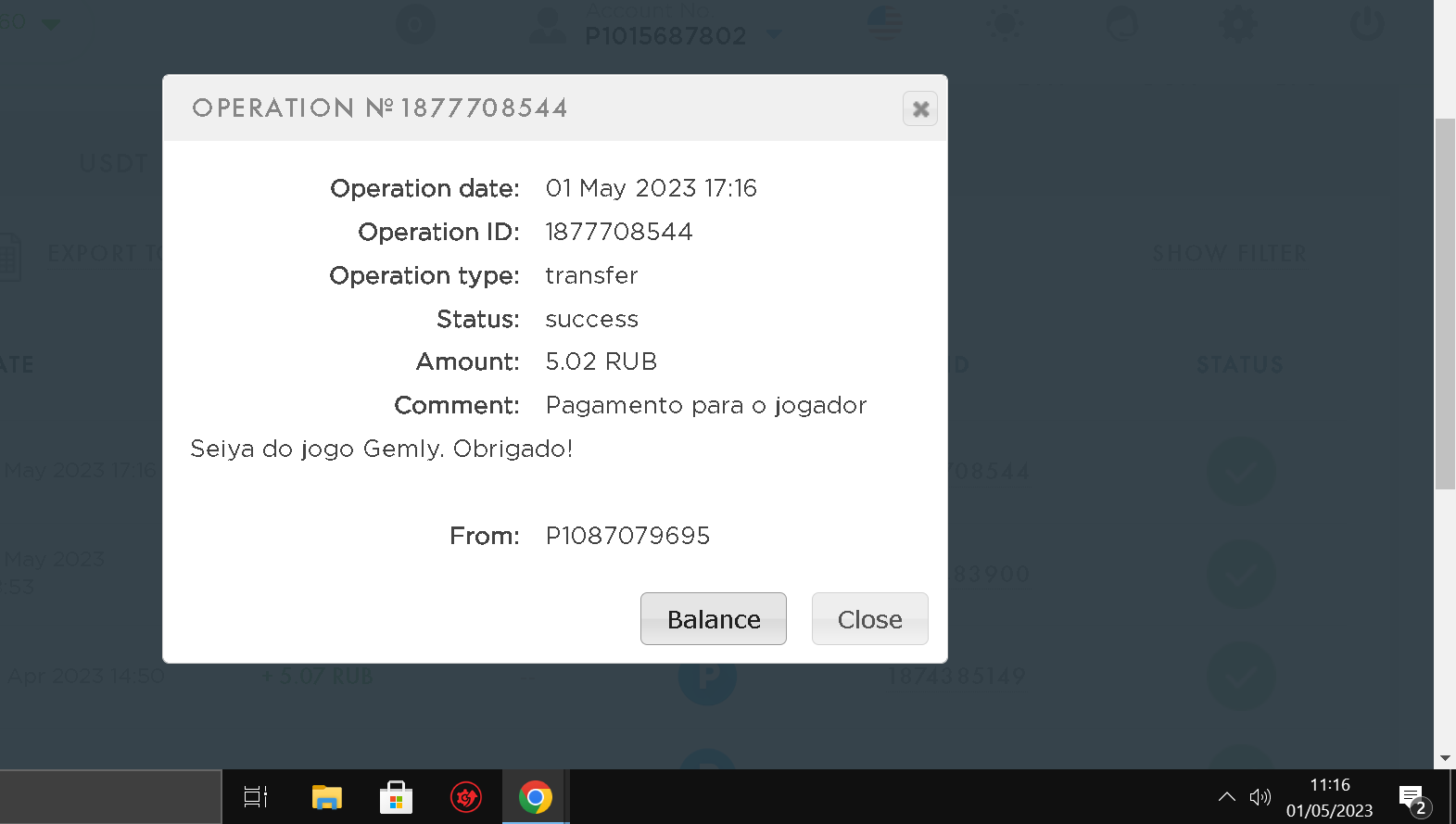Click the scrollbar down arrow
Screen dimensions: 1456x824
click(1445, 758)
